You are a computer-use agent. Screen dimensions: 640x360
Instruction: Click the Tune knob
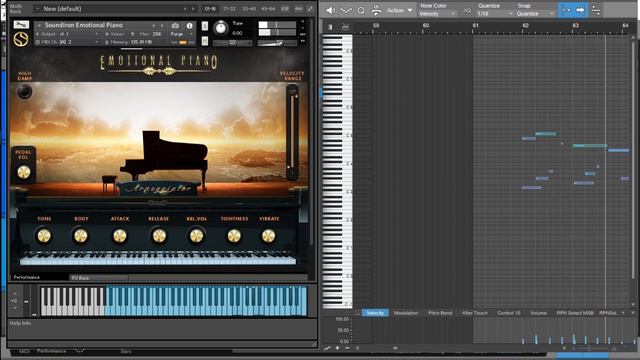point(220,28)
